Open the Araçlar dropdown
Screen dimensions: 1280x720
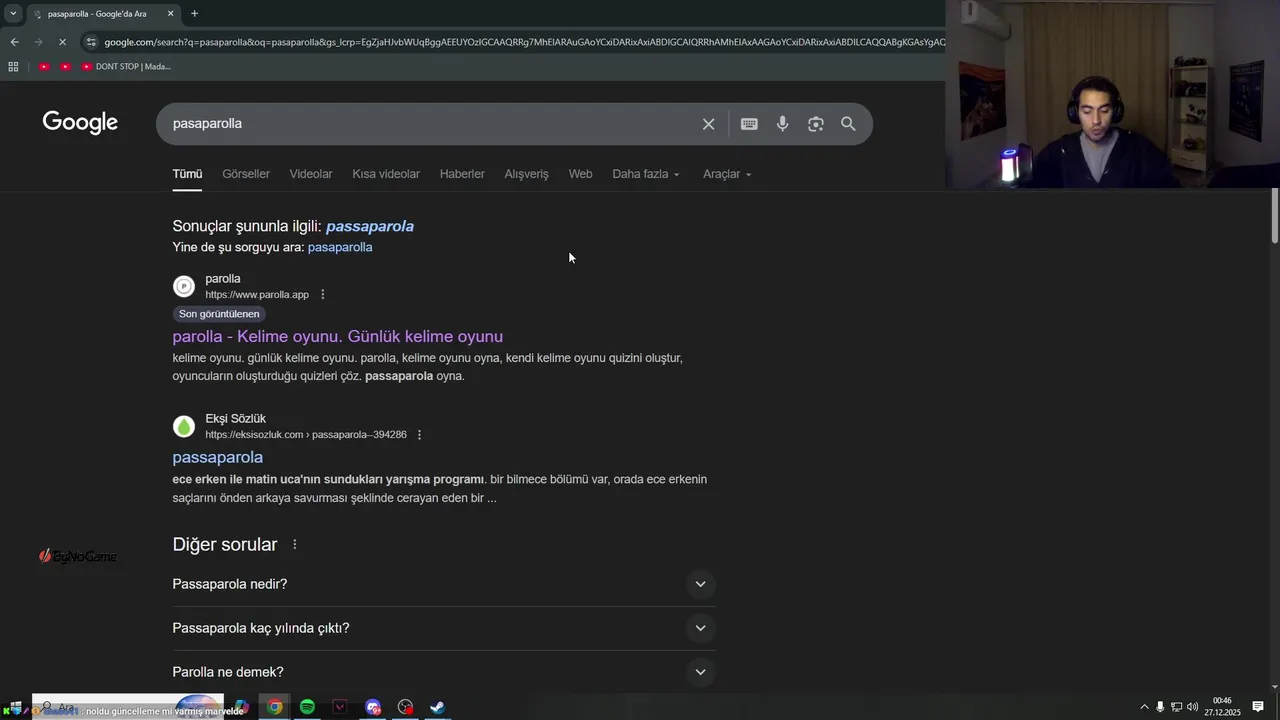(727, 174)
